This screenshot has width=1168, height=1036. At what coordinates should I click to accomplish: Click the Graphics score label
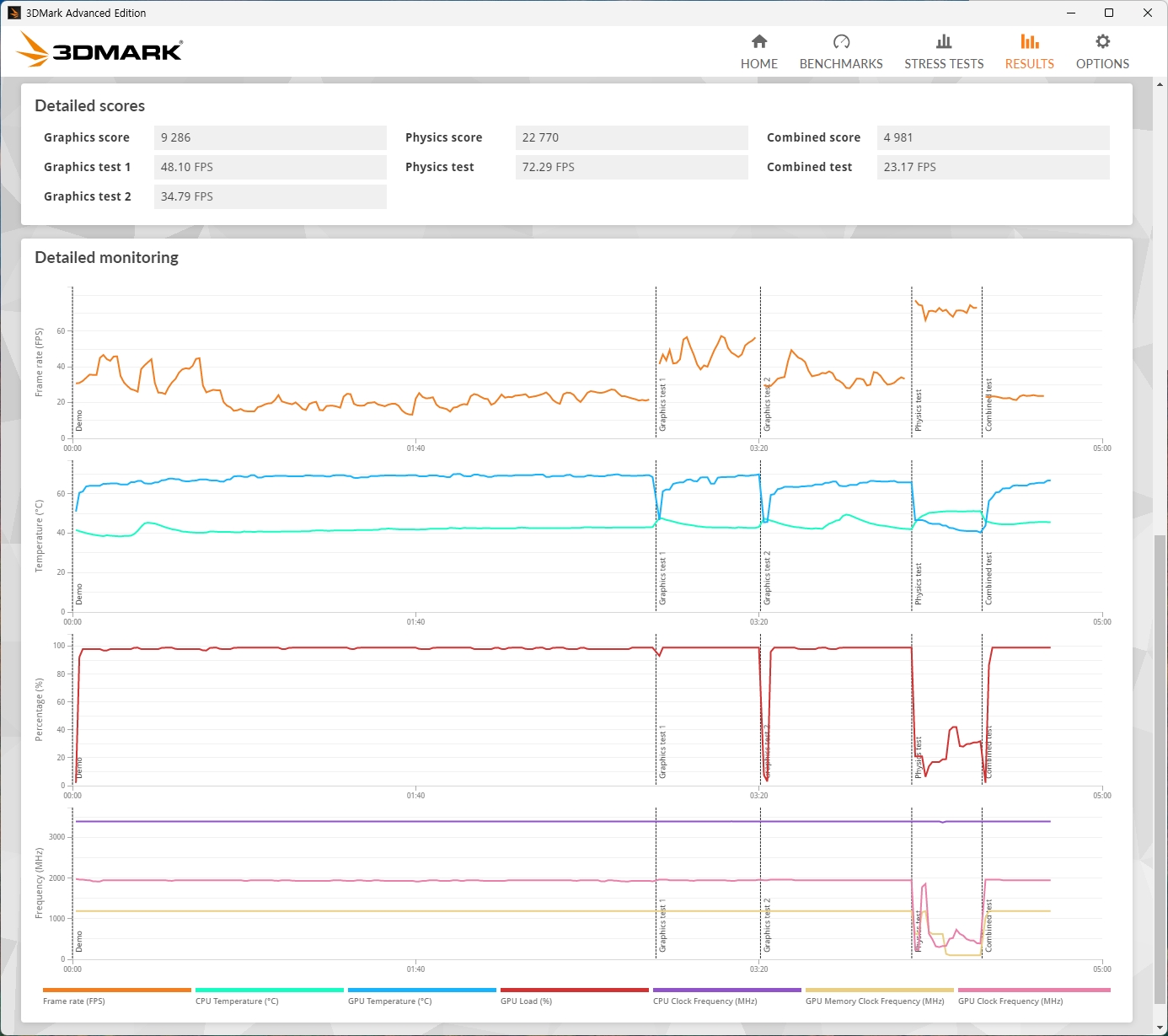click(87, 137)
